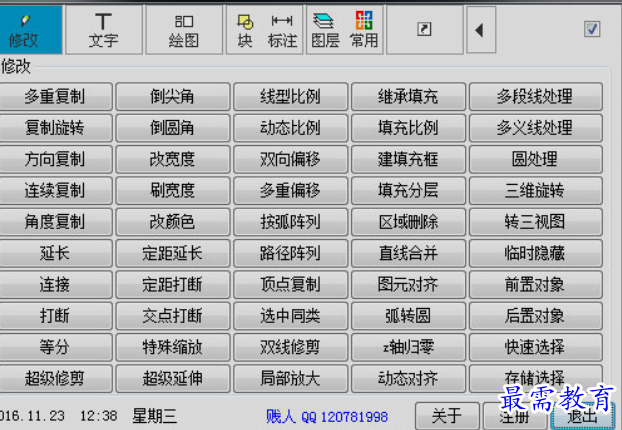Image resolution: width=622 pixels, height=430 pixels.
Task: Click the 填充分层 button
Action: click(x=408, y=190)
